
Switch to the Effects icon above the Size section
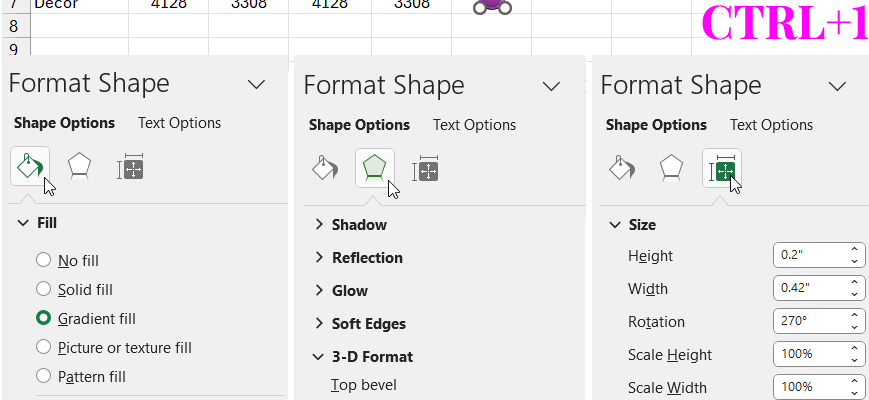point(671,168)
